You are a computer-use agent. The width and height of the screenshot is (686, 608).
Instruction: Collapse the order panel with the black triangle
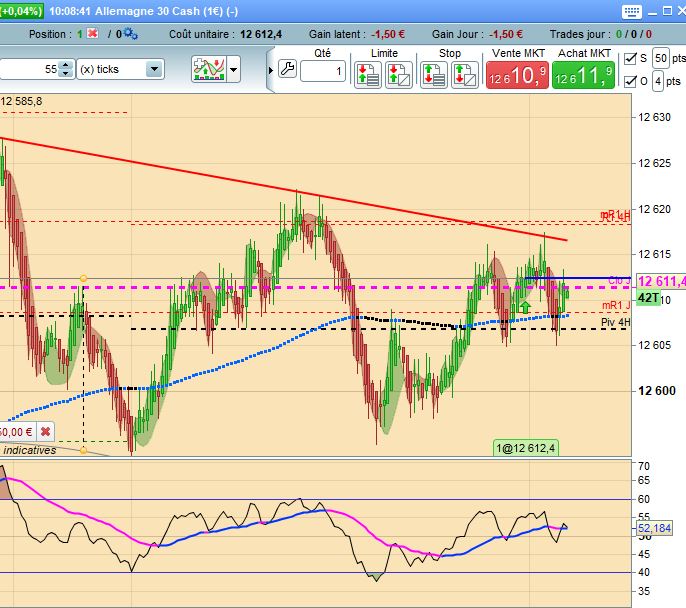(271, 70)
